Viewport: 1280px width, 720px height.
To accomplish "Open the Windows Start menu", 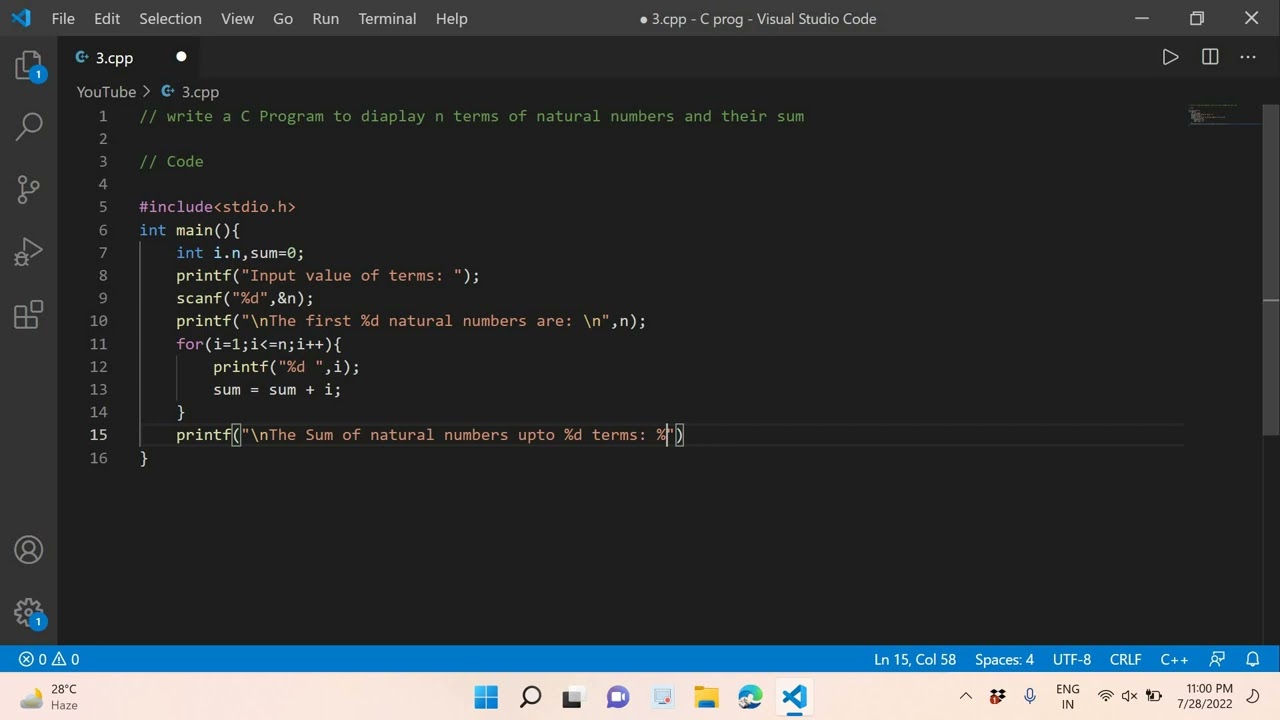I will 486,697.
